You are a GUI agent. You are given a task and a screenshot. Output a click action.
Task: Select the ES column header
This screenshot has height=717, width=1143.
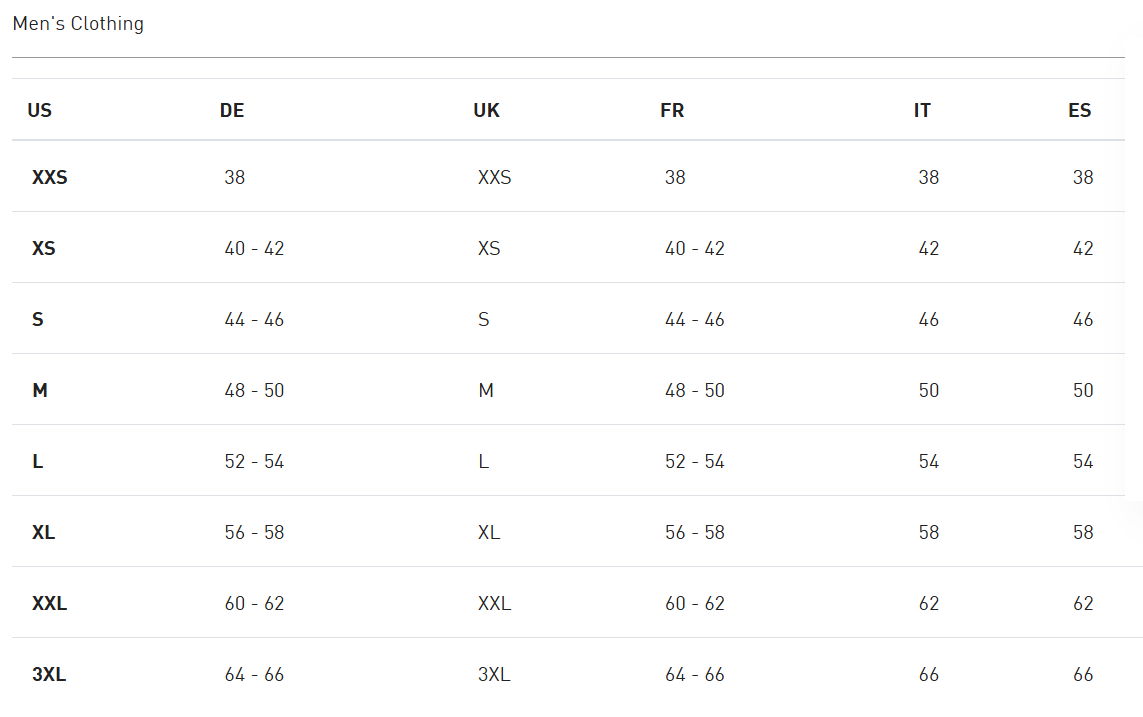click(1080, 110)
